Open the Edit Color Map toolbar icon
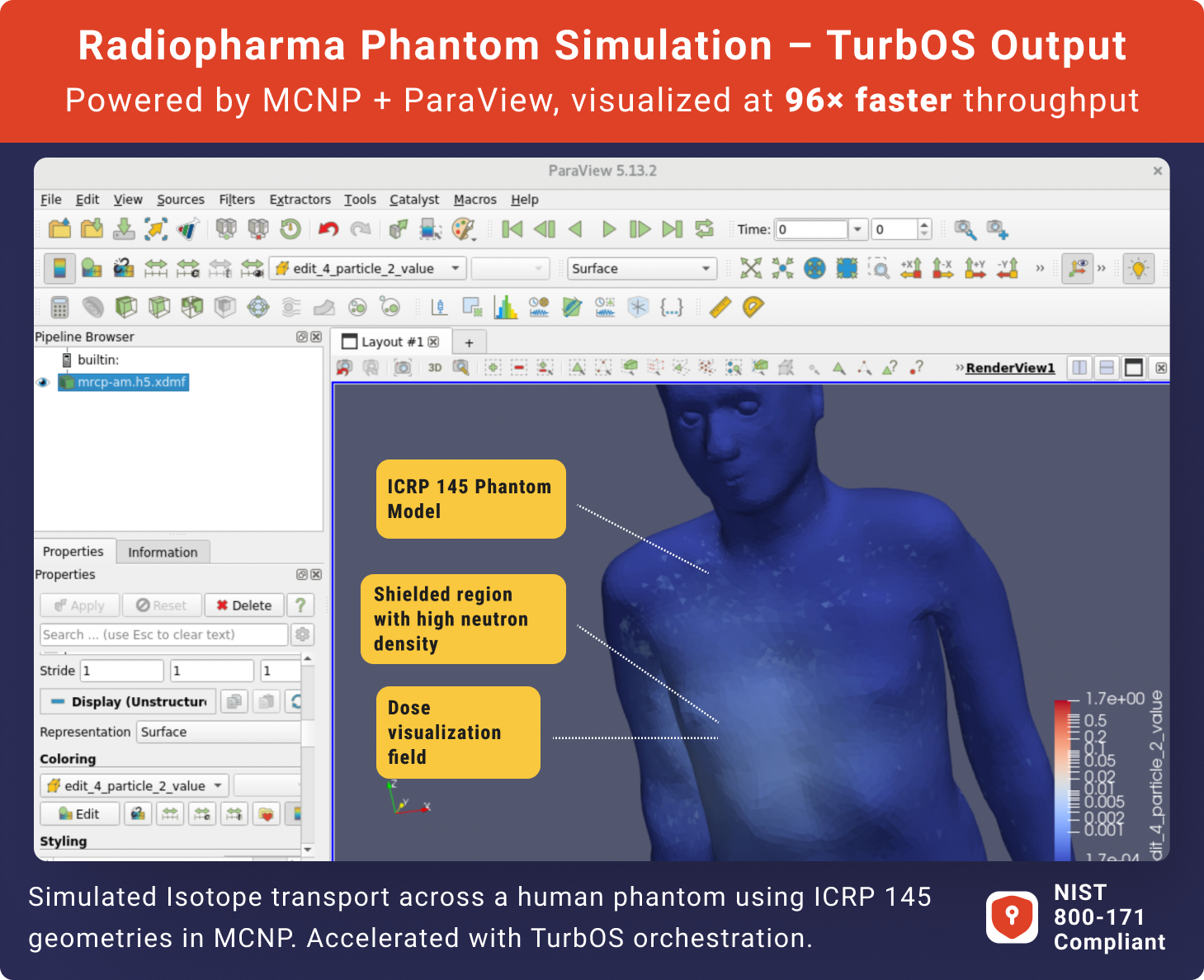The image size is (1204, 980). 92,268
